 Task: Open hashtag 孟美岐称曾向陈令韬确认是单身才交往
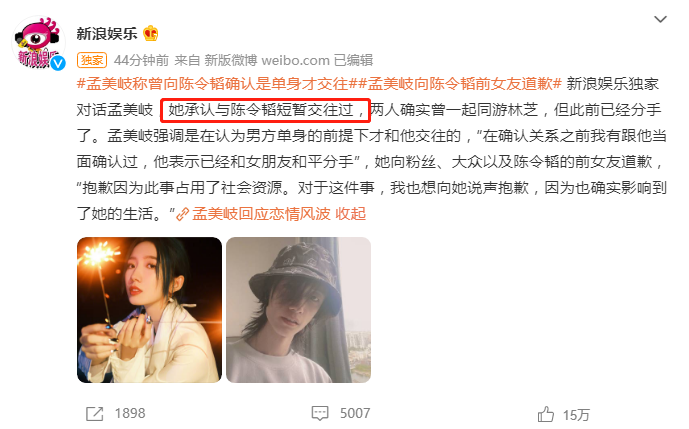tap(213, 84)
